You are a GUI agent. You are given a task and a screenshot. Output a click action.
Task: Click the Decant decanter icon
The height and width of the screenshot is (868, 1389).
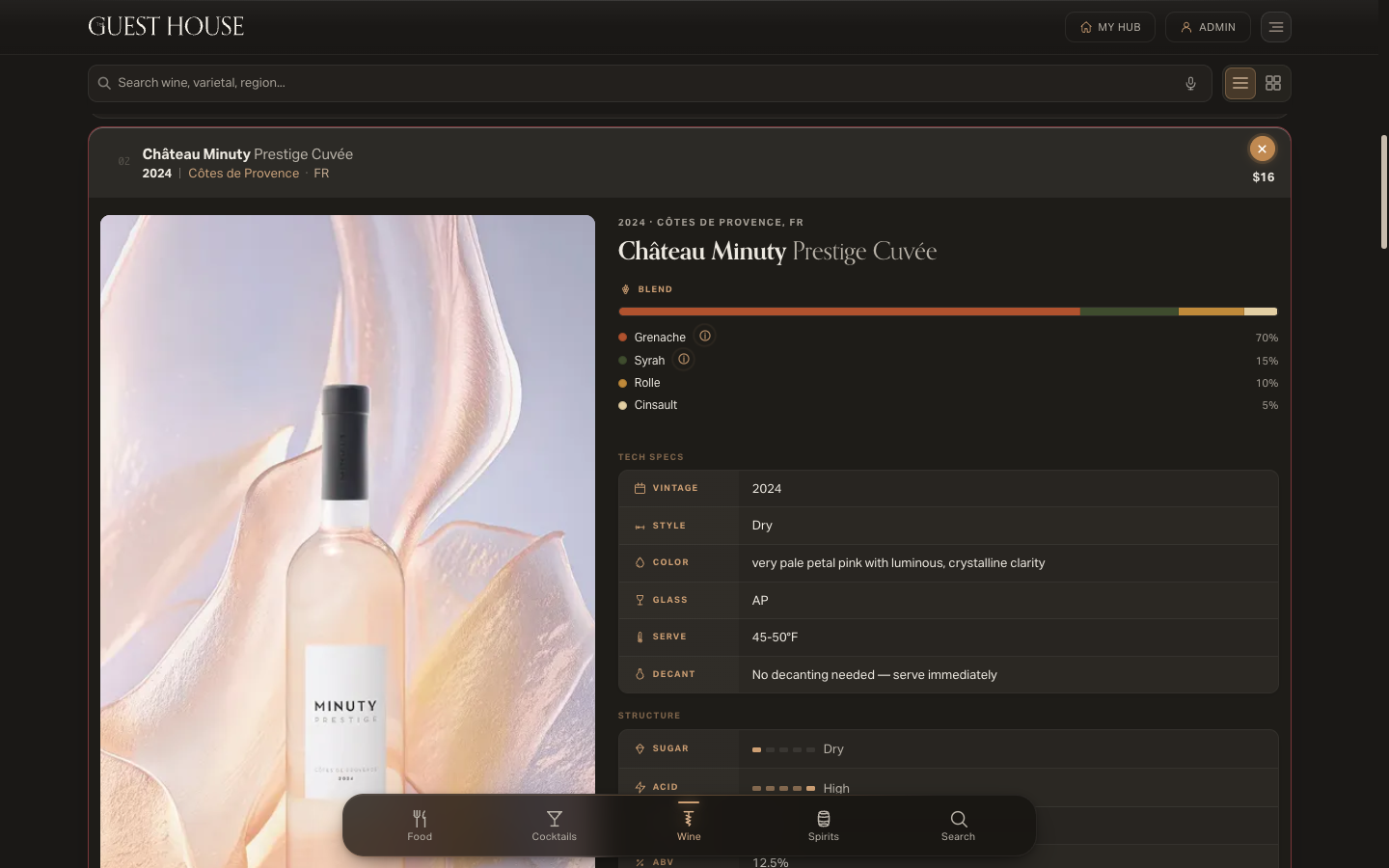click(x=640, y=674)
